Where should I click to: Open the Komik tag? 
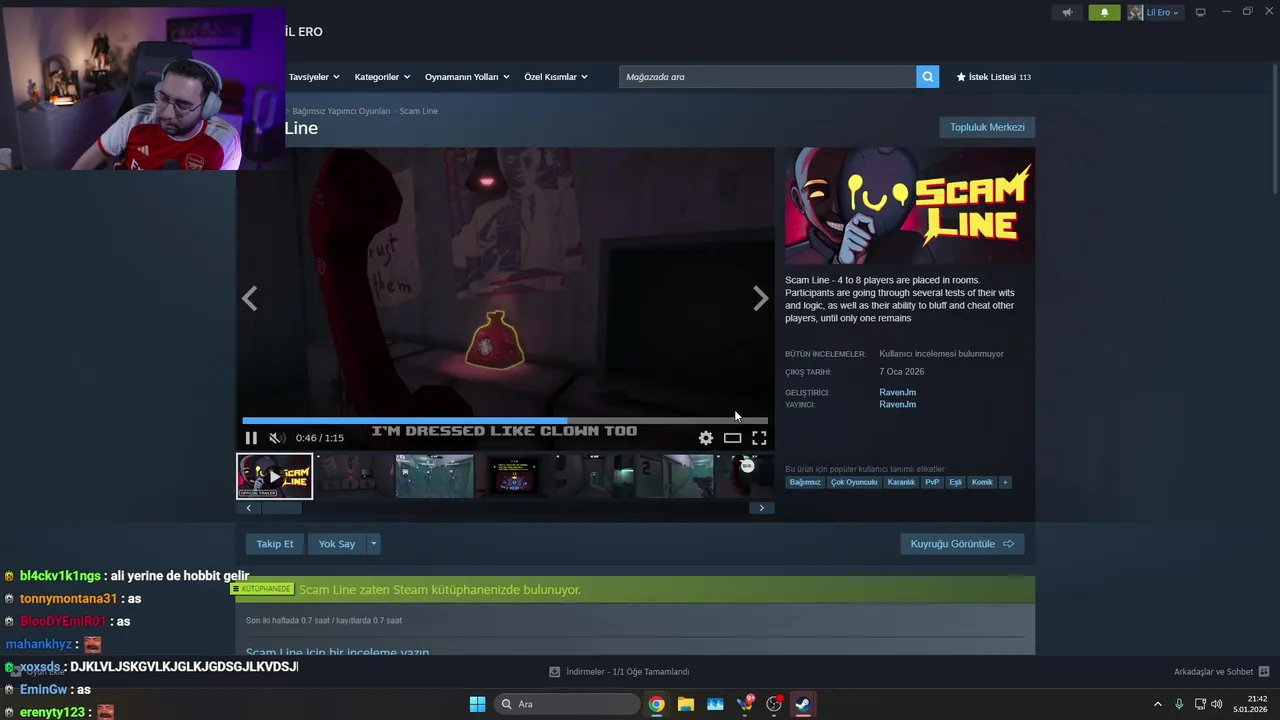pos(982,482)
